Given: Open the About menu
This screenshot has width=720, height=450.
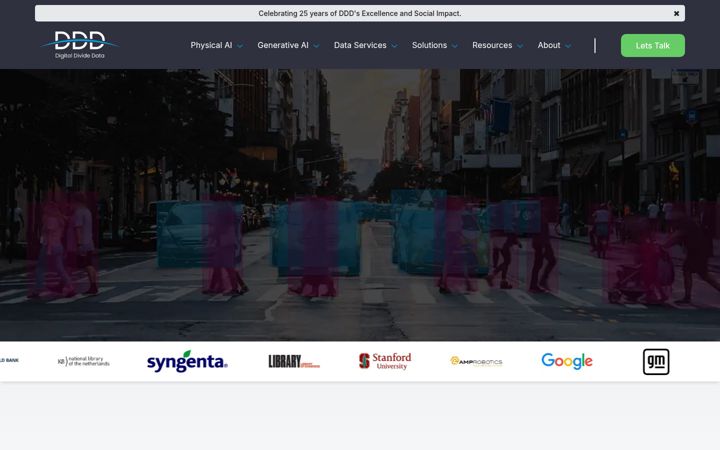Looking at the screenshot, I should 549,45.
